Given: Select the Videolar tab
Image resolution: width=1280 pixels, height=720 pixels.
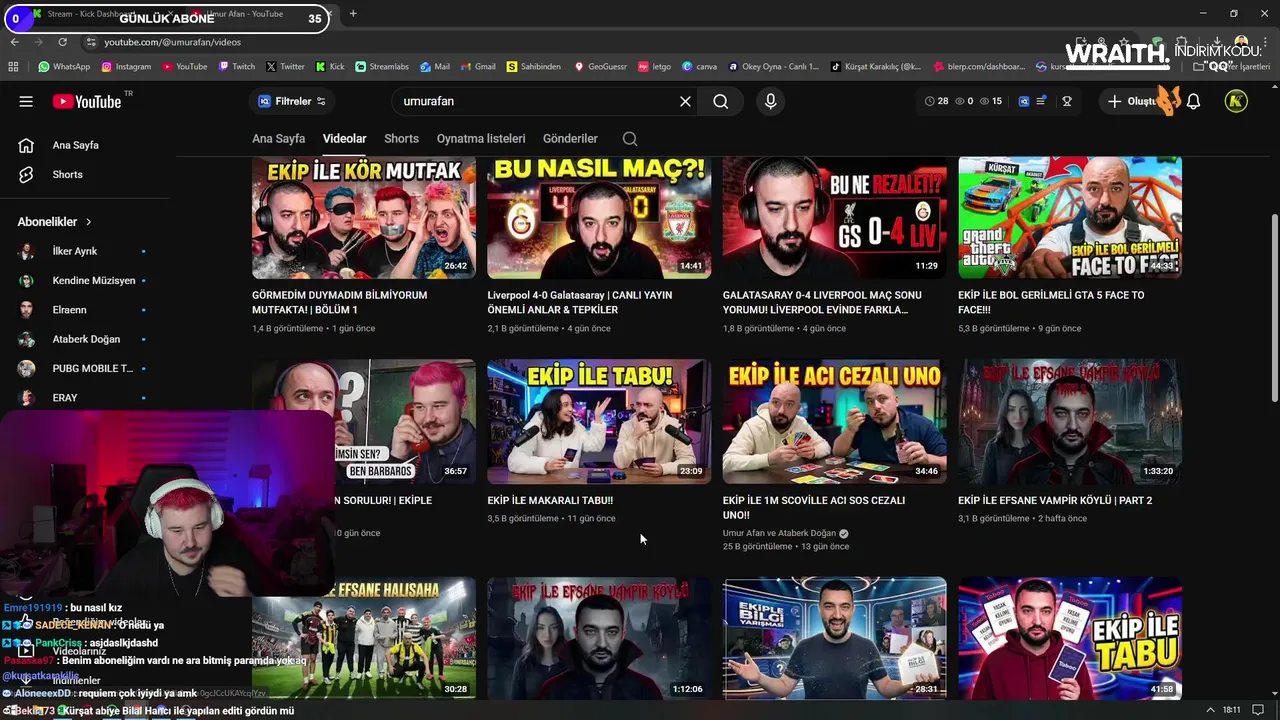Looking at the screenshot, I should (x=344, y=139).
